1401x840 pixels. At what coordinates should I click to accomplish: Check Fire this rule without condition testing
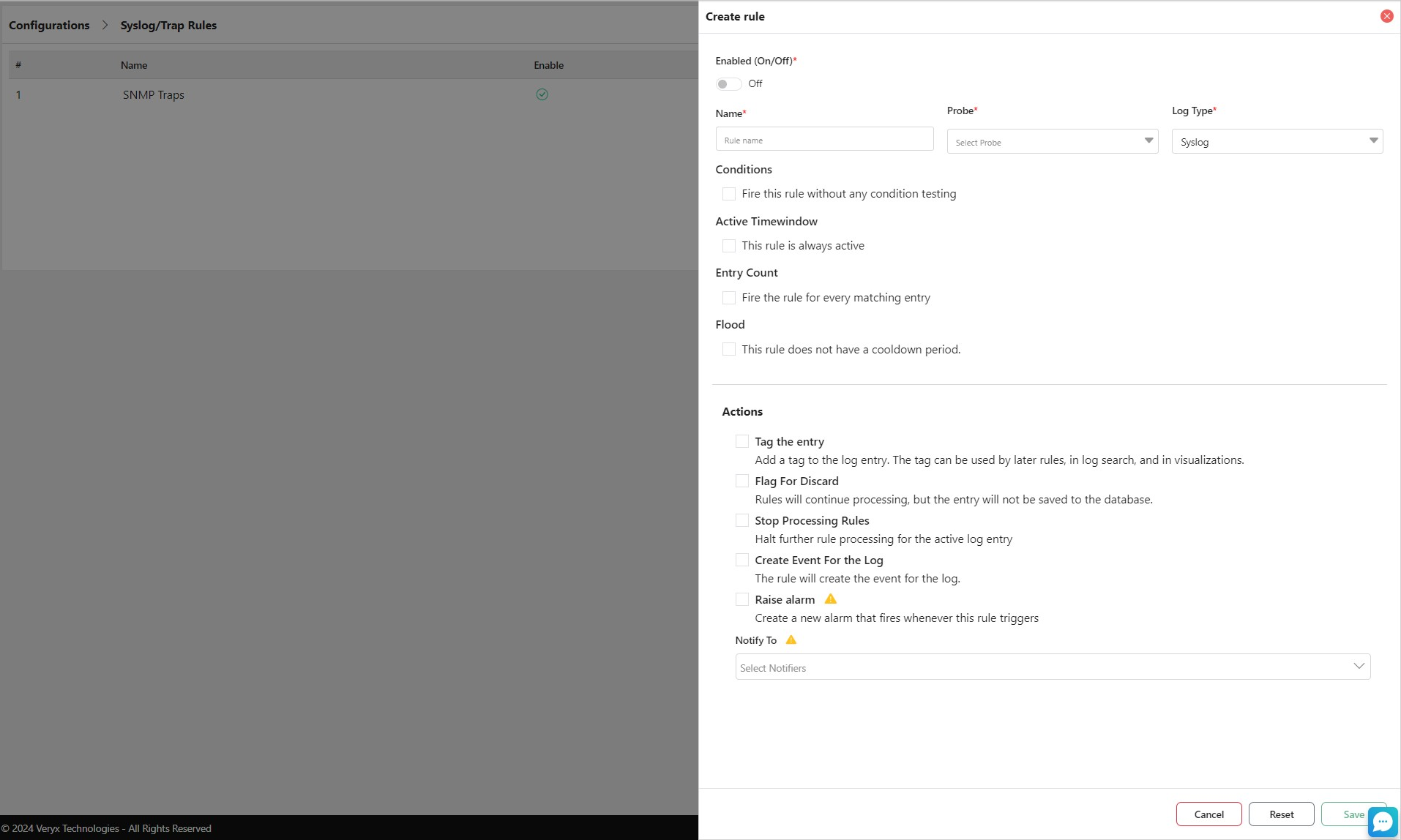pos(728,194)
